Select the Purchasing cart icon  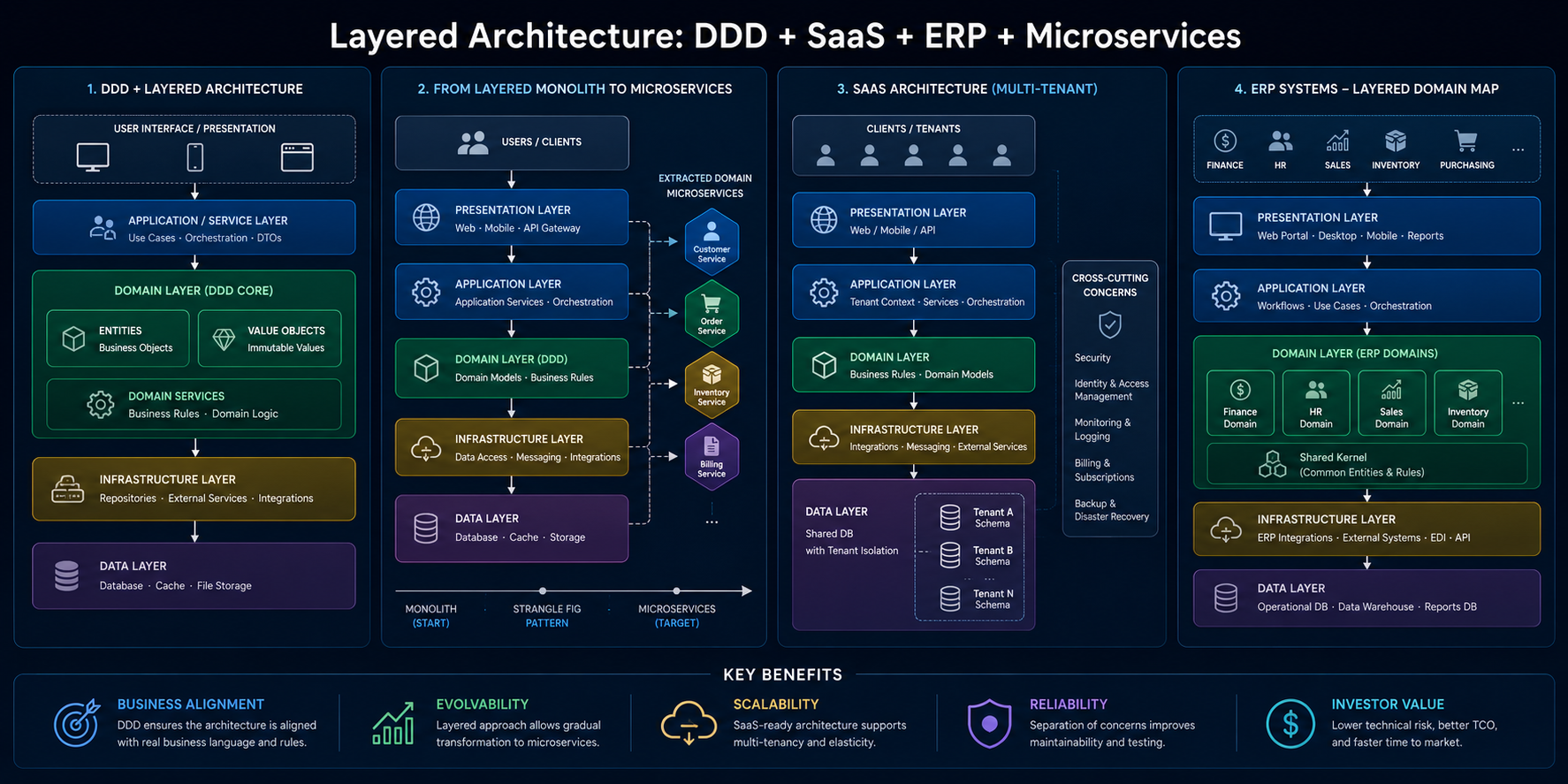(1465, 141)
